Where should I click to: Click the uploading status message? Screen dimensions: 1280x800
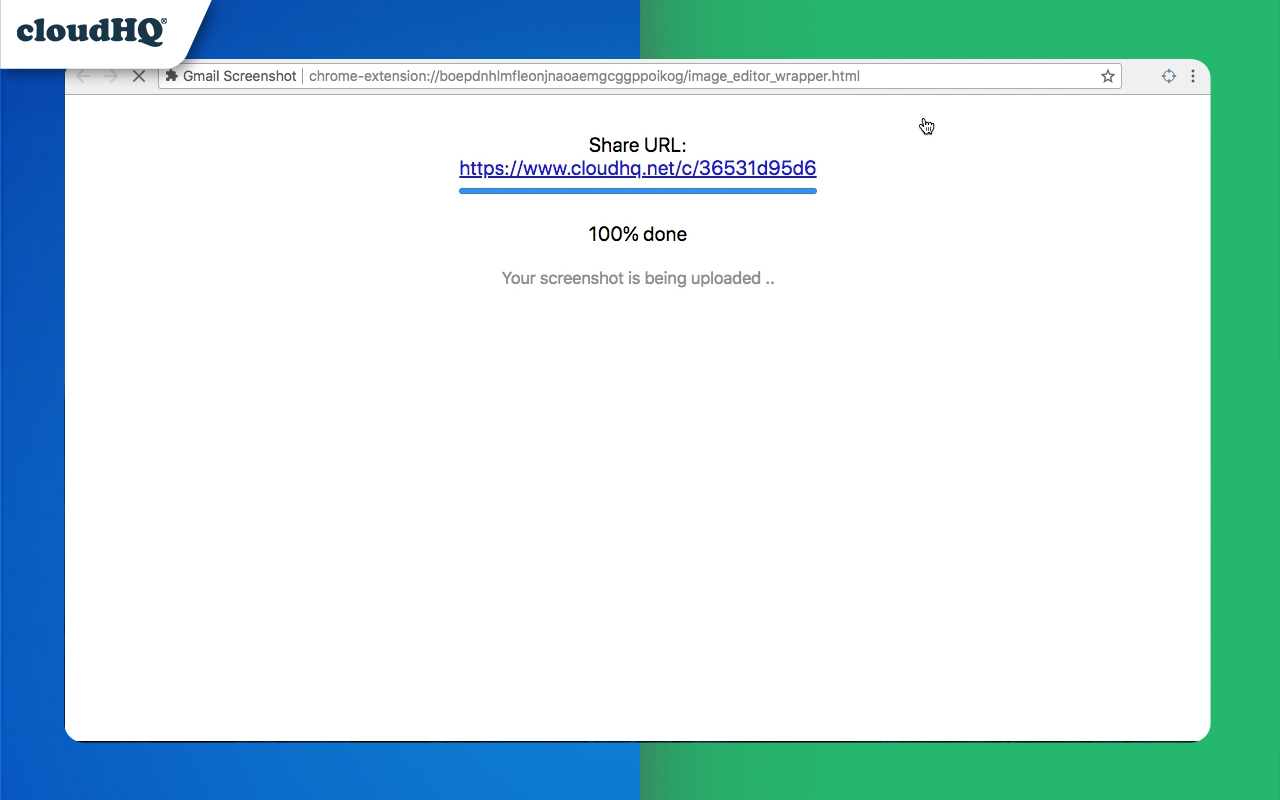tap(637, 278)
